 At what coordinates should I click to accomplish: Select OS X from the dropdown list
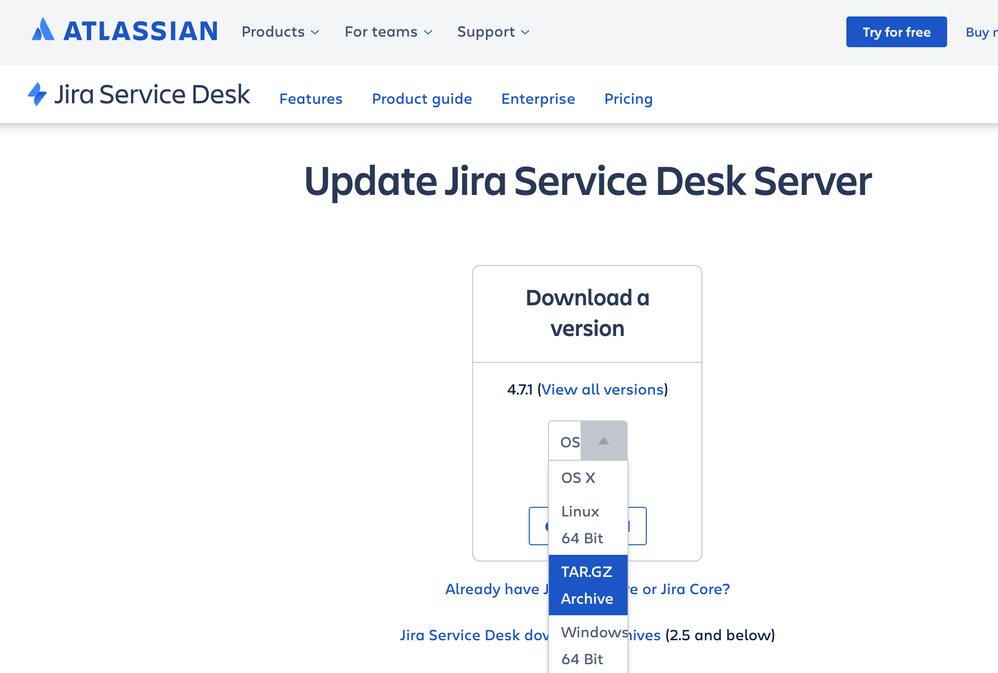(588, 478)
